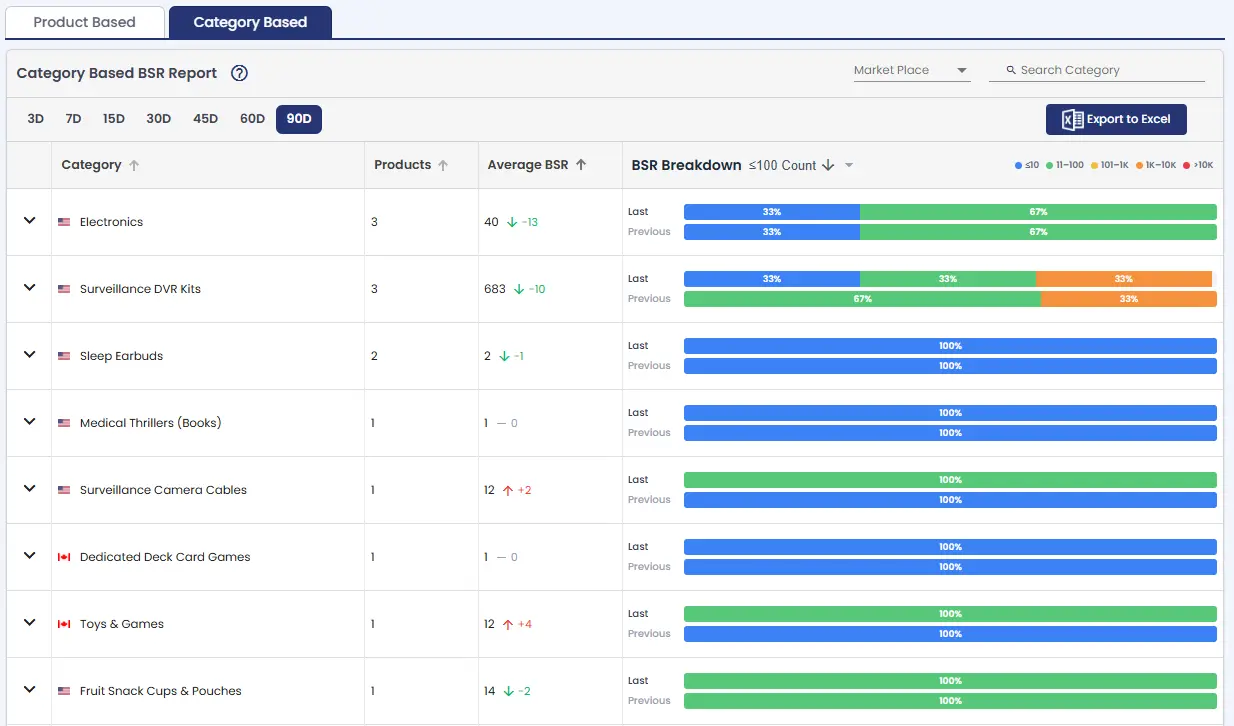The width and height of the screenshot is (1234, 726).
Task: Click the US flag beside Sleep Earbuds
Action: point(64,356)
